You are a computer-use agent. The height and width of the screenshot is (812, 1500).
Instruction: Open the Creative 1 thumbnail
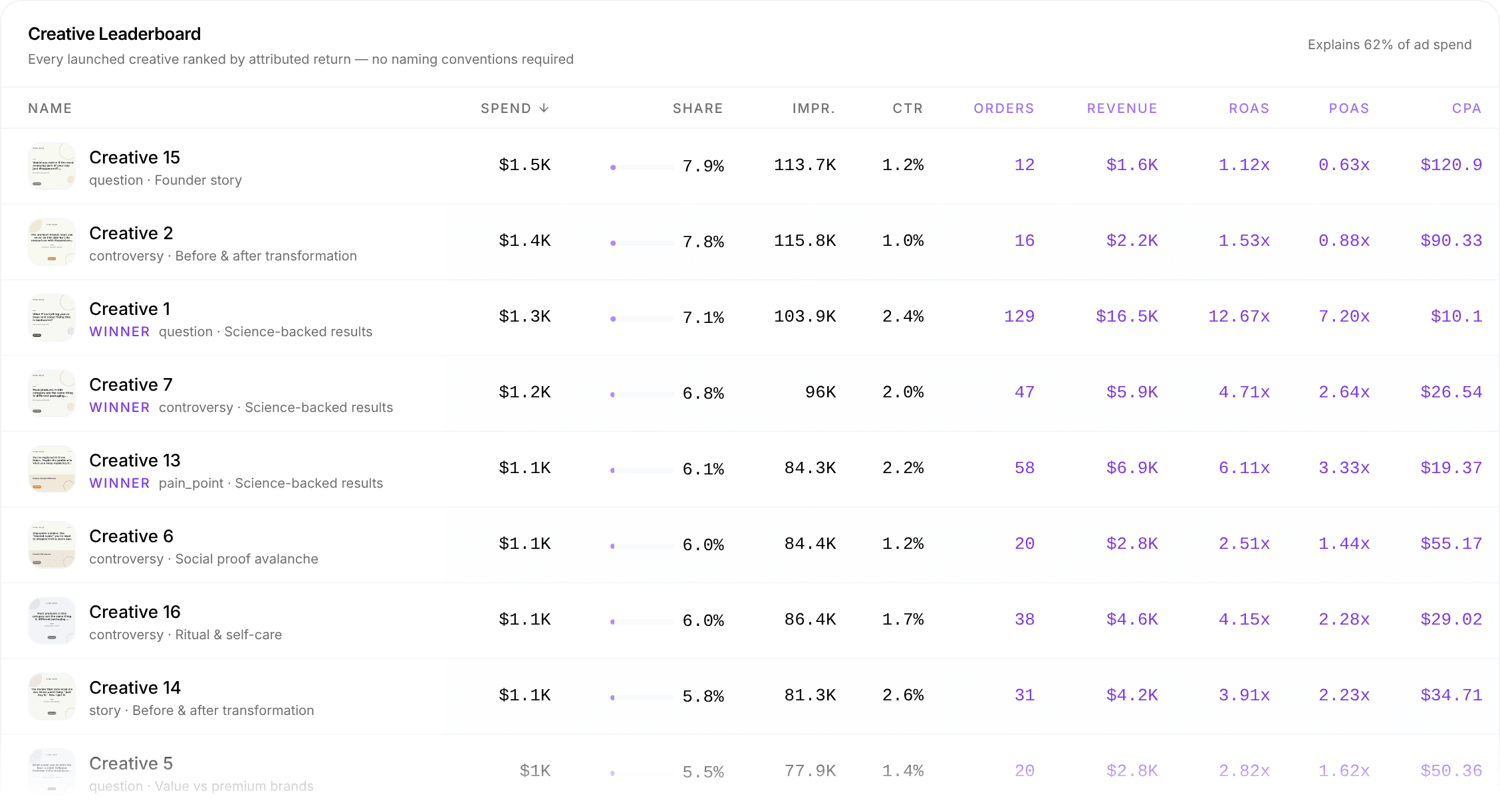click(52, 318)
